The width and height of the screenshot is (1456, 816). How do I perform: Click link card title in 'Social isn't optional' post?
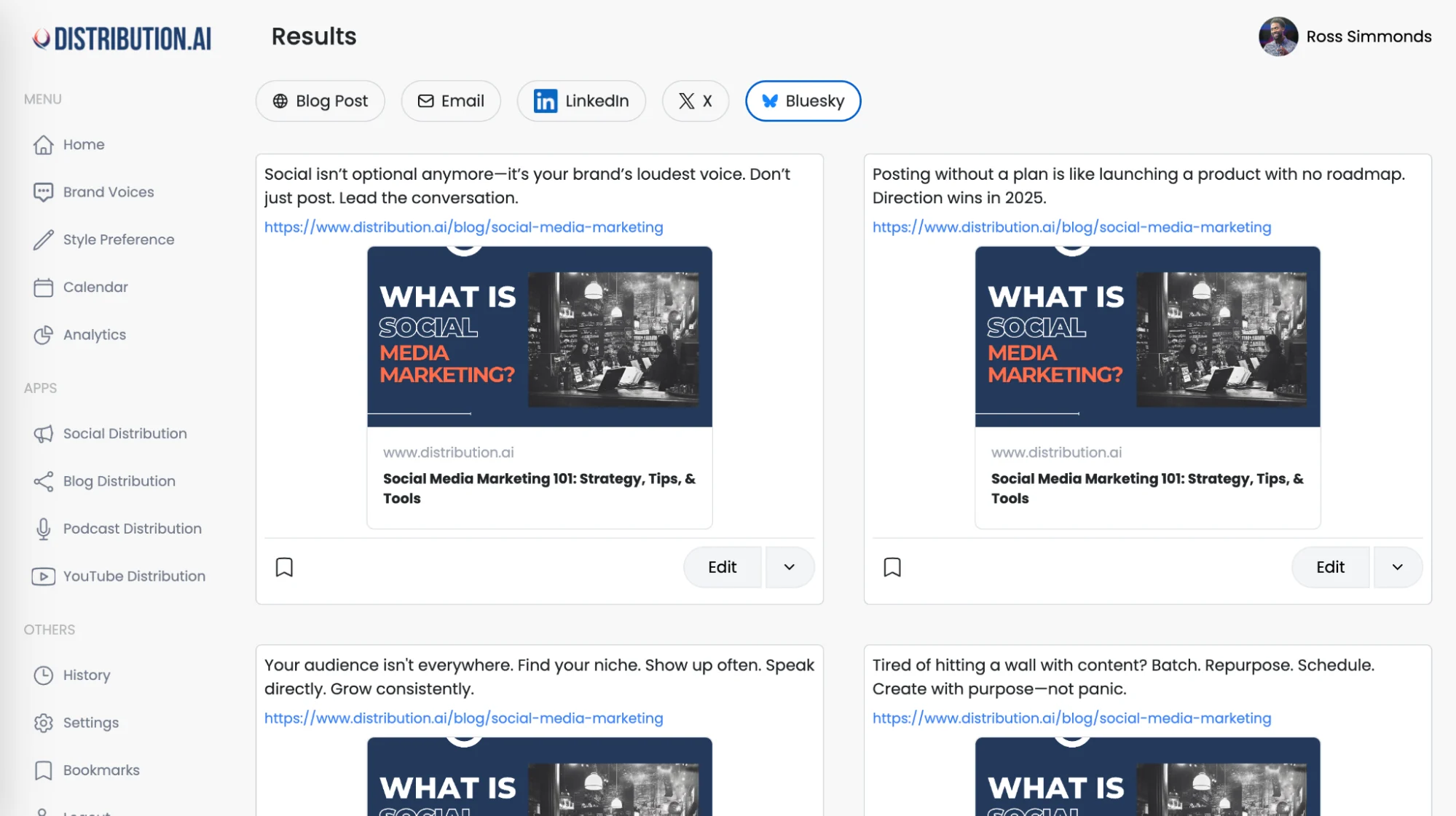click(x=539, y=488)
